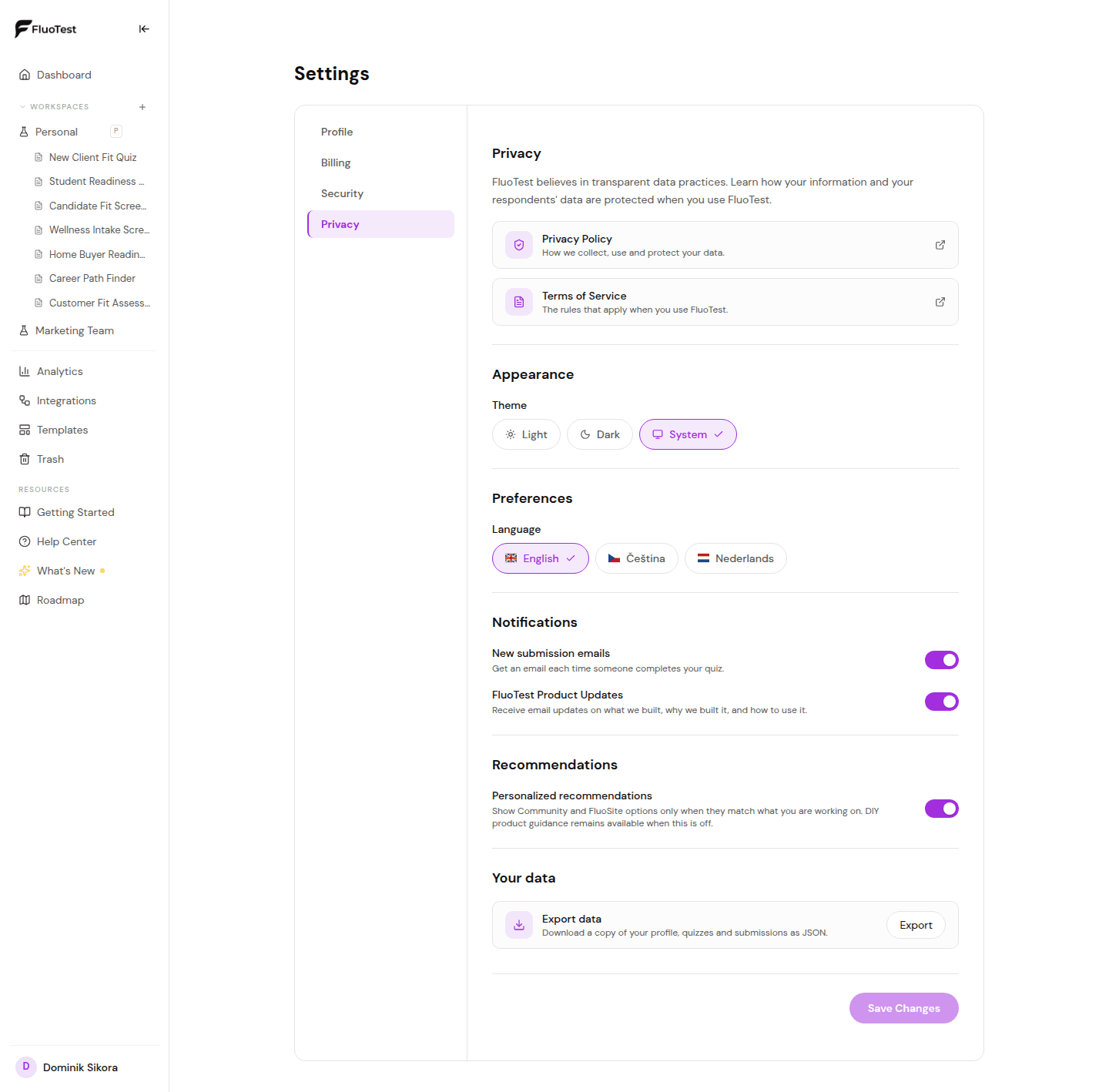Open Customer Fit Assessment quiz
The height and width of the screenshot is (1092, 1109).
(x=92, y=303)
